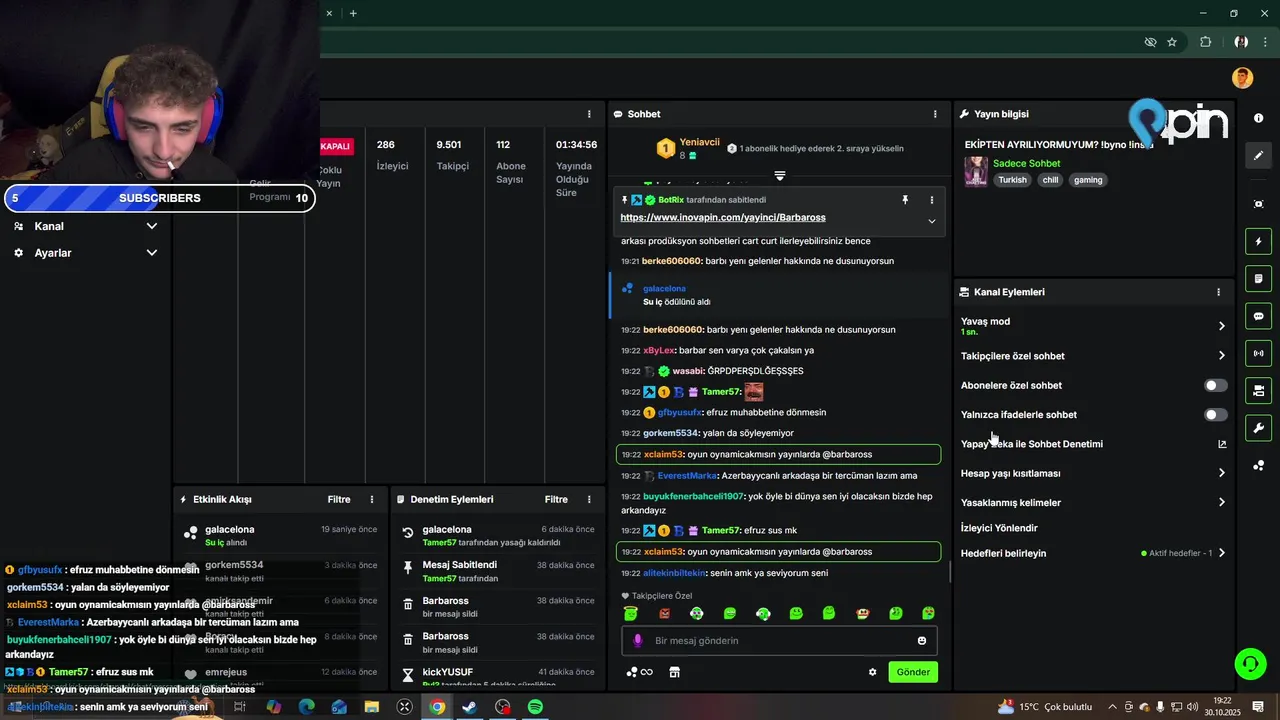
Task: Collapse the pinned message chevron
Action: 932,221
